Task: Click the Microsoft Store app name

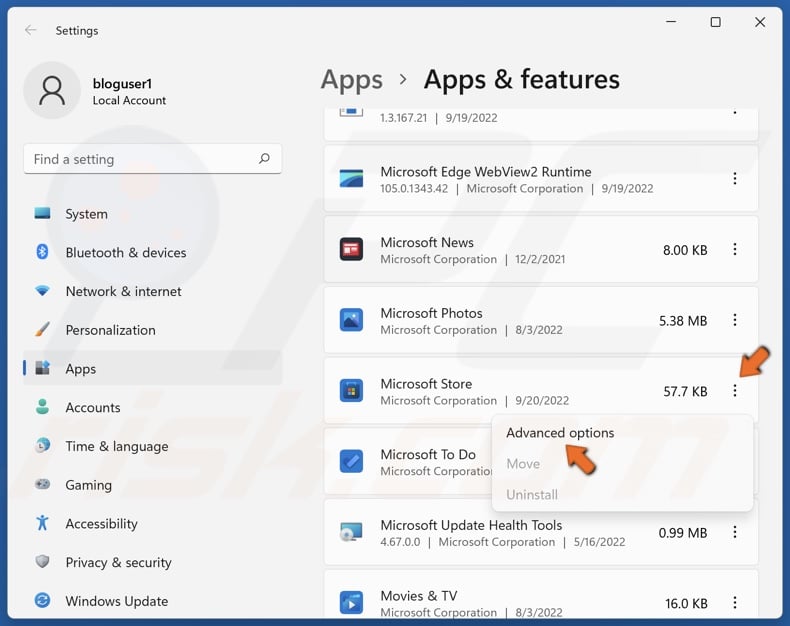Action: (426, 384)
